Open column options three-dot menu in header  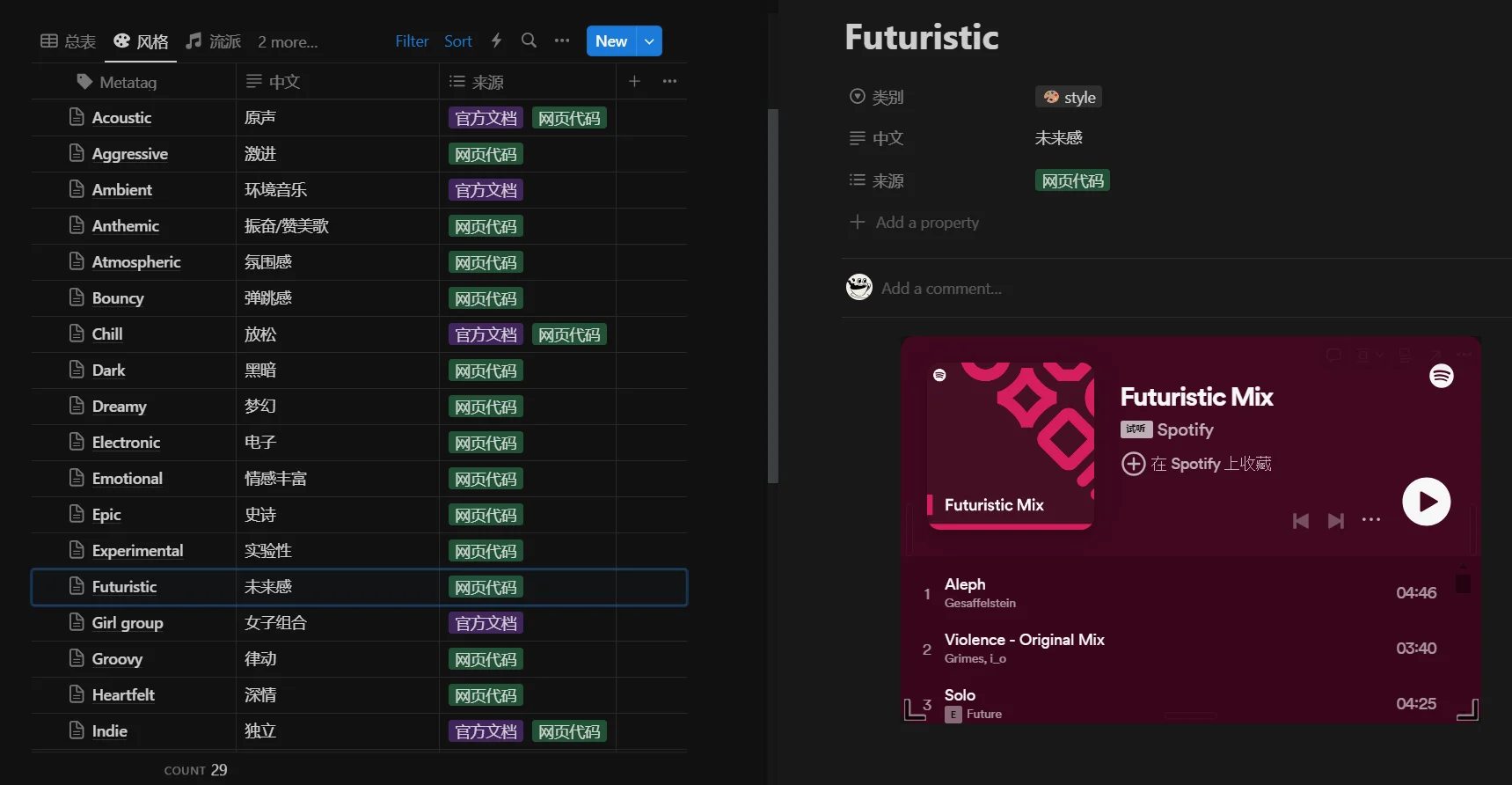669,81
